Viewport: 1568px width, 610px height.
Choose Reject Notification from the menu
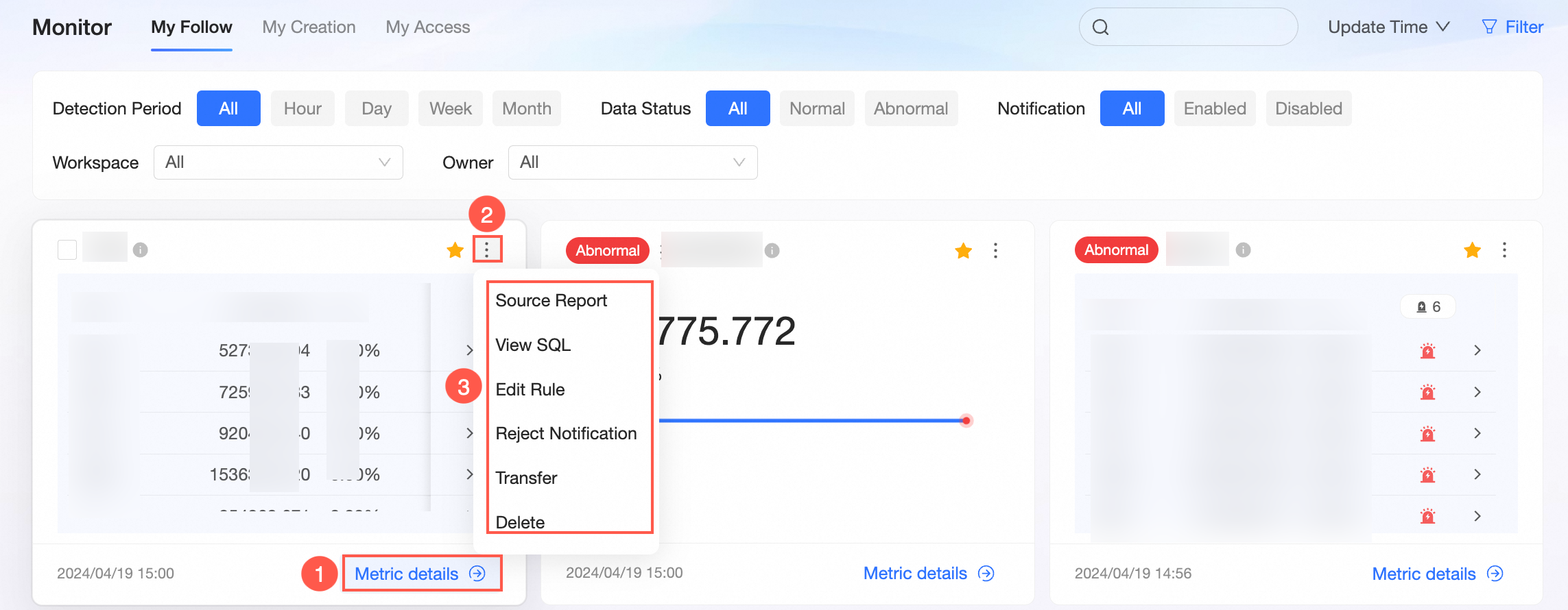tap(566, 434)
